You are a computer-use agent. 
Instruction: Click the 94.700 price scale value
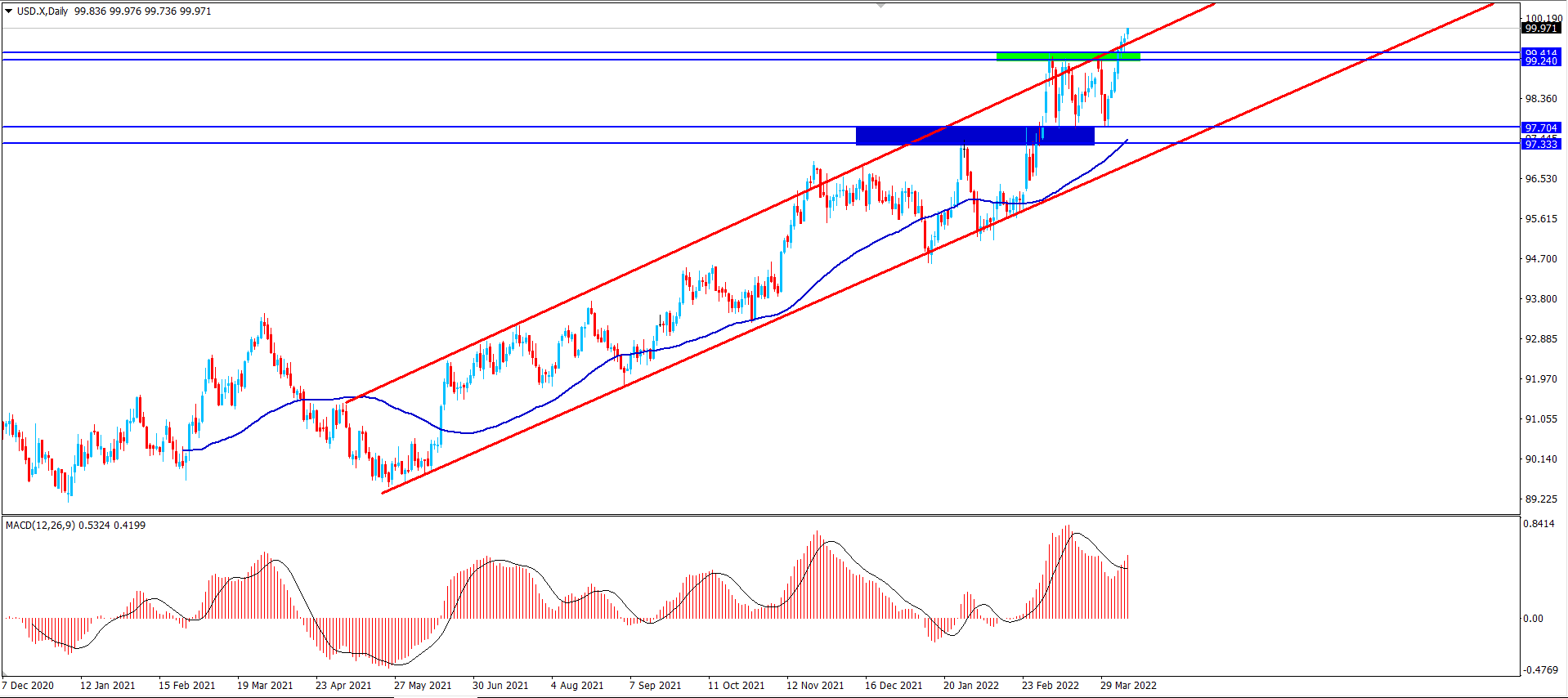(x=1541, y=259)
